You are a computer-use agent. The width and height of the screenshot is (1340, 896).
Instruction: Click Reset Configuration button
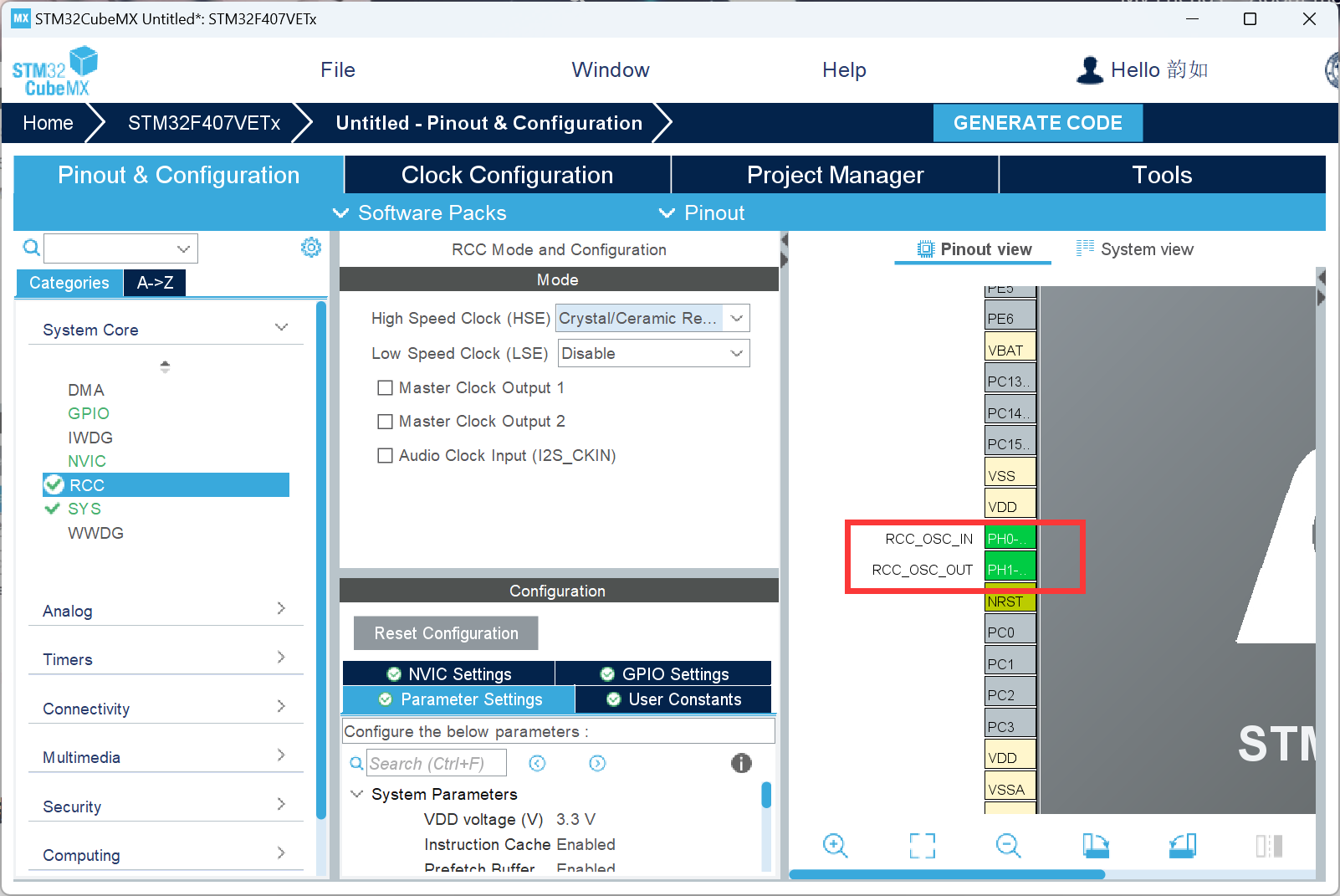point(446,633)
